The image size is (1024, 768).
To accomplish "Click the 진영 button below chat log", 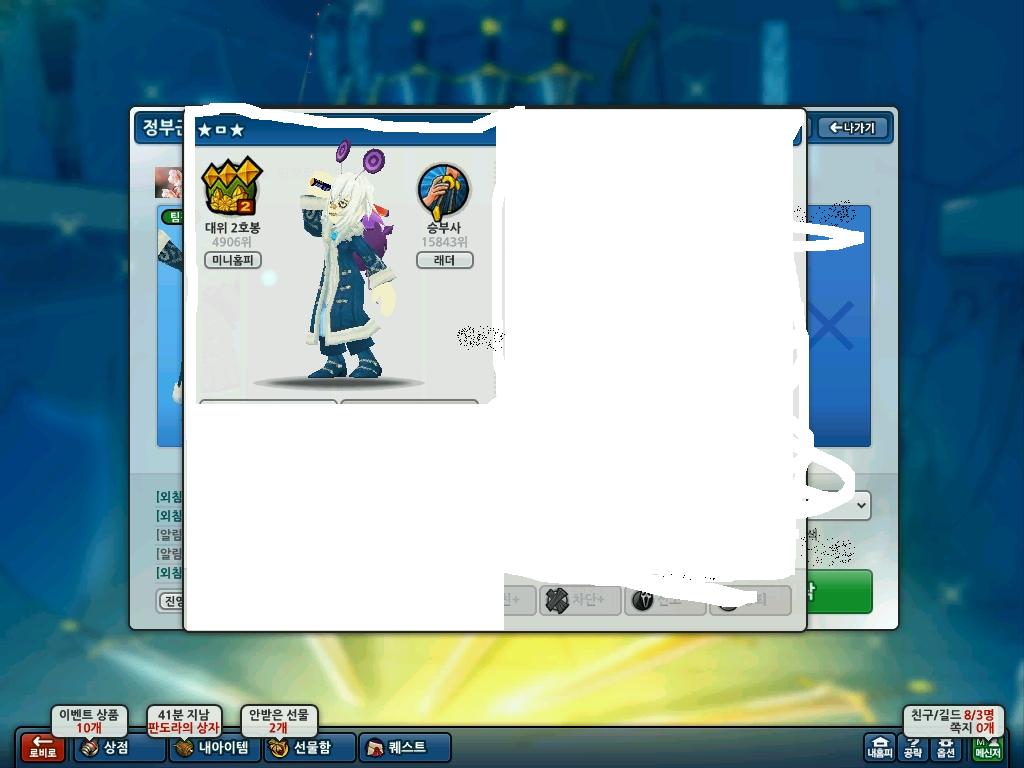I will coord(172,601).
